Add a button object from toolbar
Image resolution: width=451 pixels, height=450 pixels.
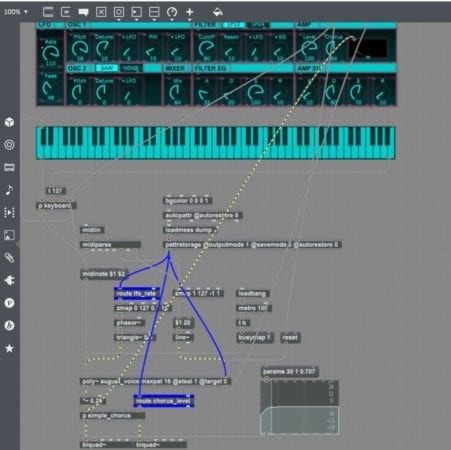coord(119,12)
